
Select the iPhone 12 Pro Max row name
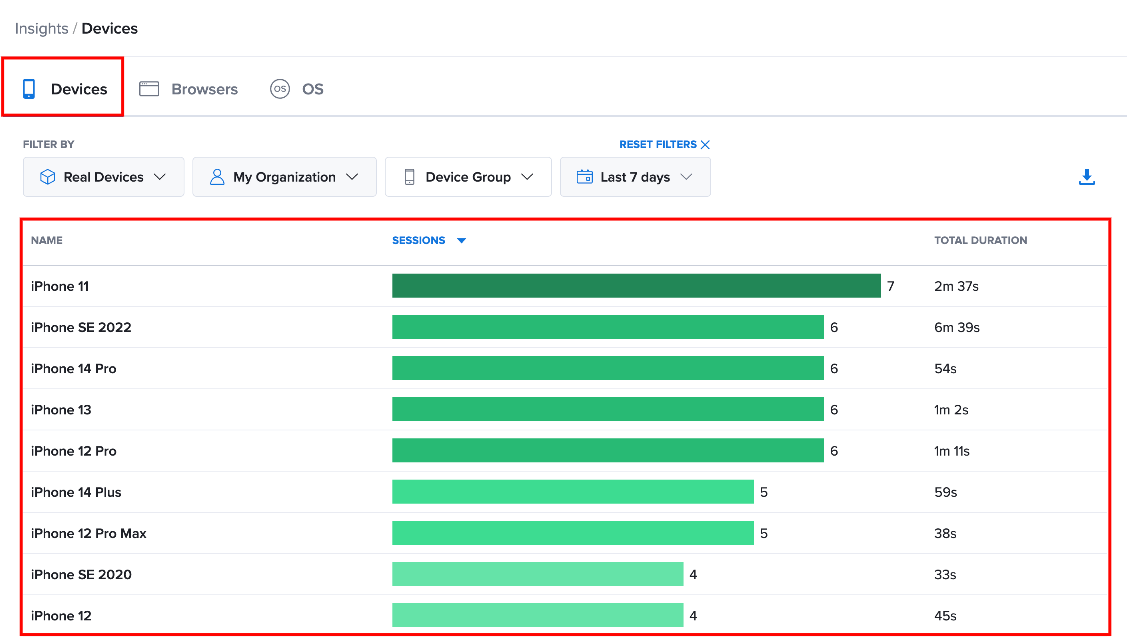88,533
